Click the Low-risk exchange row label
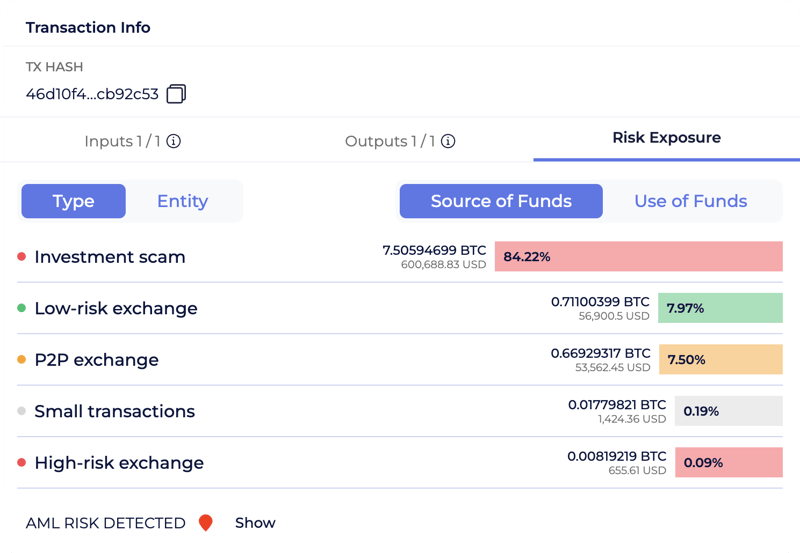The image size is (800, 553). click(x=116, y=308)
